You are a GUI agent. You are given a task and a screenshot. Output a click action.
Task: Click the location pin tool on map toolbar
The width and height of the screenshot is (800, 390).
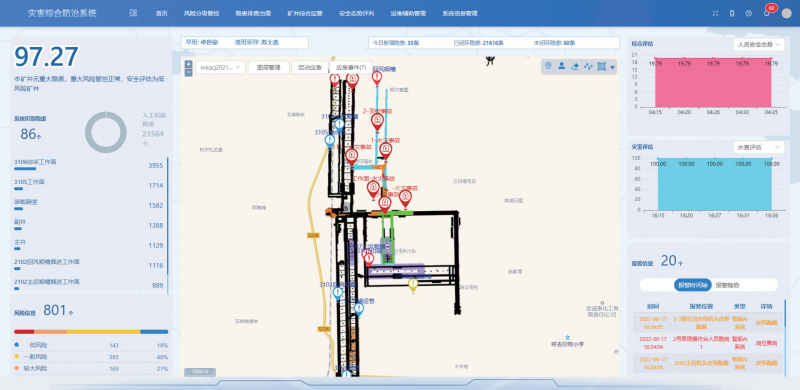coord(548,66)
